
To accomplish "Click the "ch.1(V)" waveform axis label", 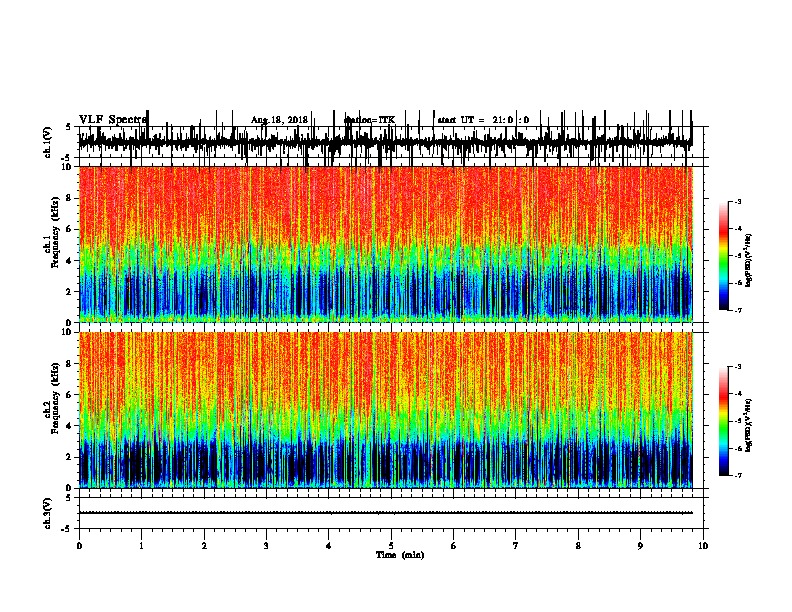I will pyautogui.click(x=47, y=142).
